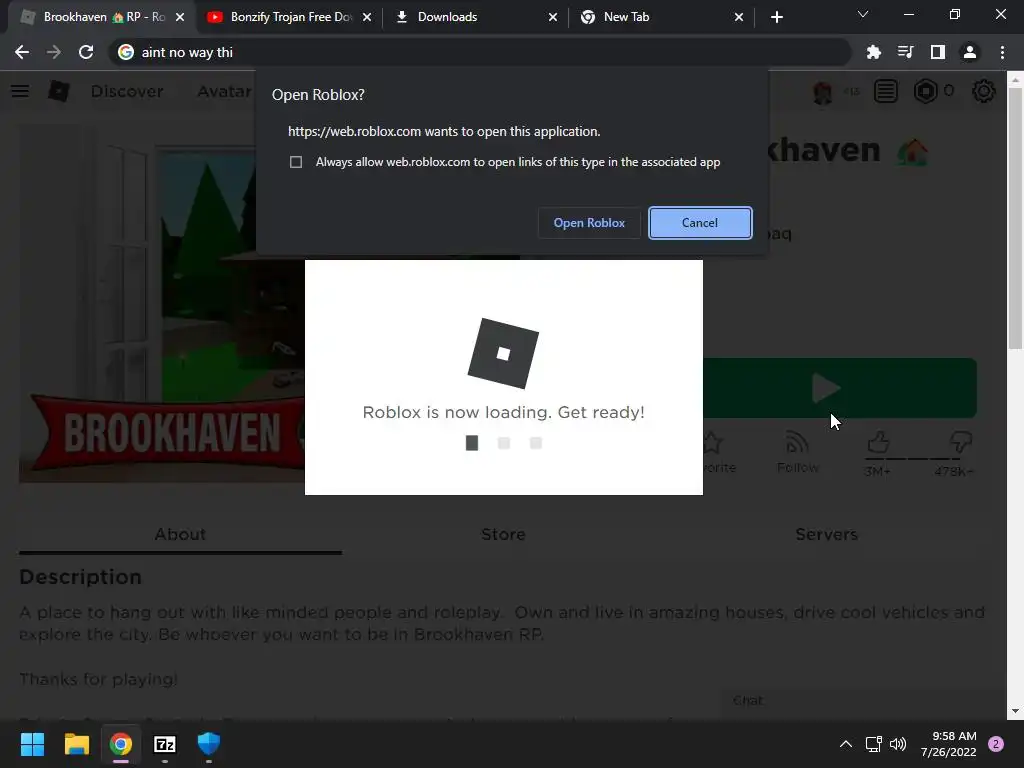Click Chrome icon in taskbar

click(121, 744)
